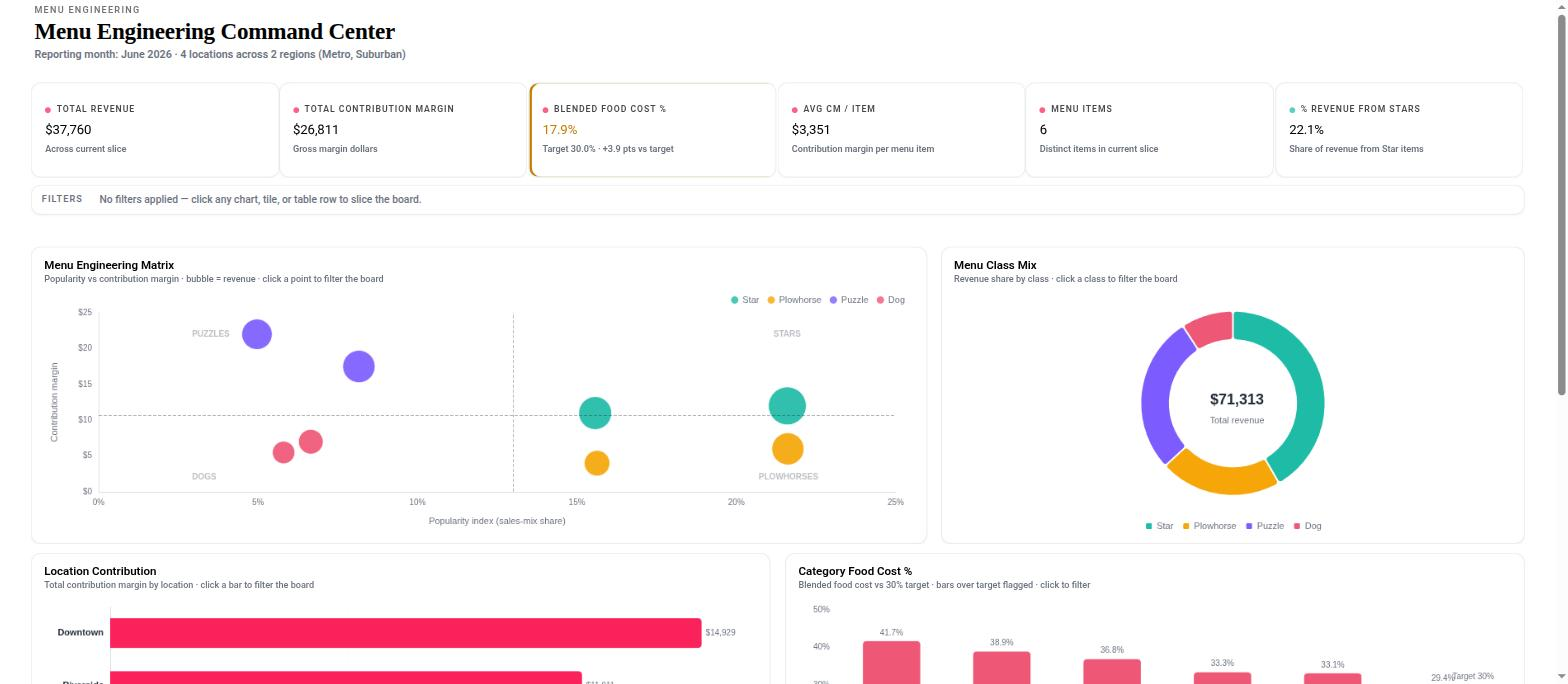
Task: Click the Category Food Cost % title
Action: click(x=855, y=571)
